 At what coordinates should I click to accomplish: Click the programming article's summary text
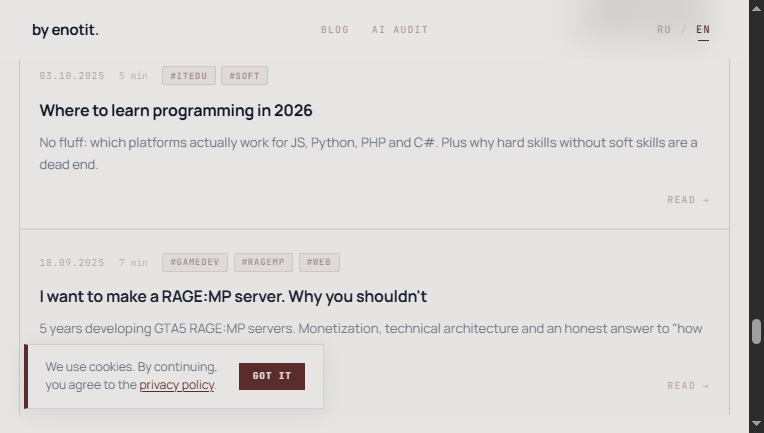click(368, 153)
